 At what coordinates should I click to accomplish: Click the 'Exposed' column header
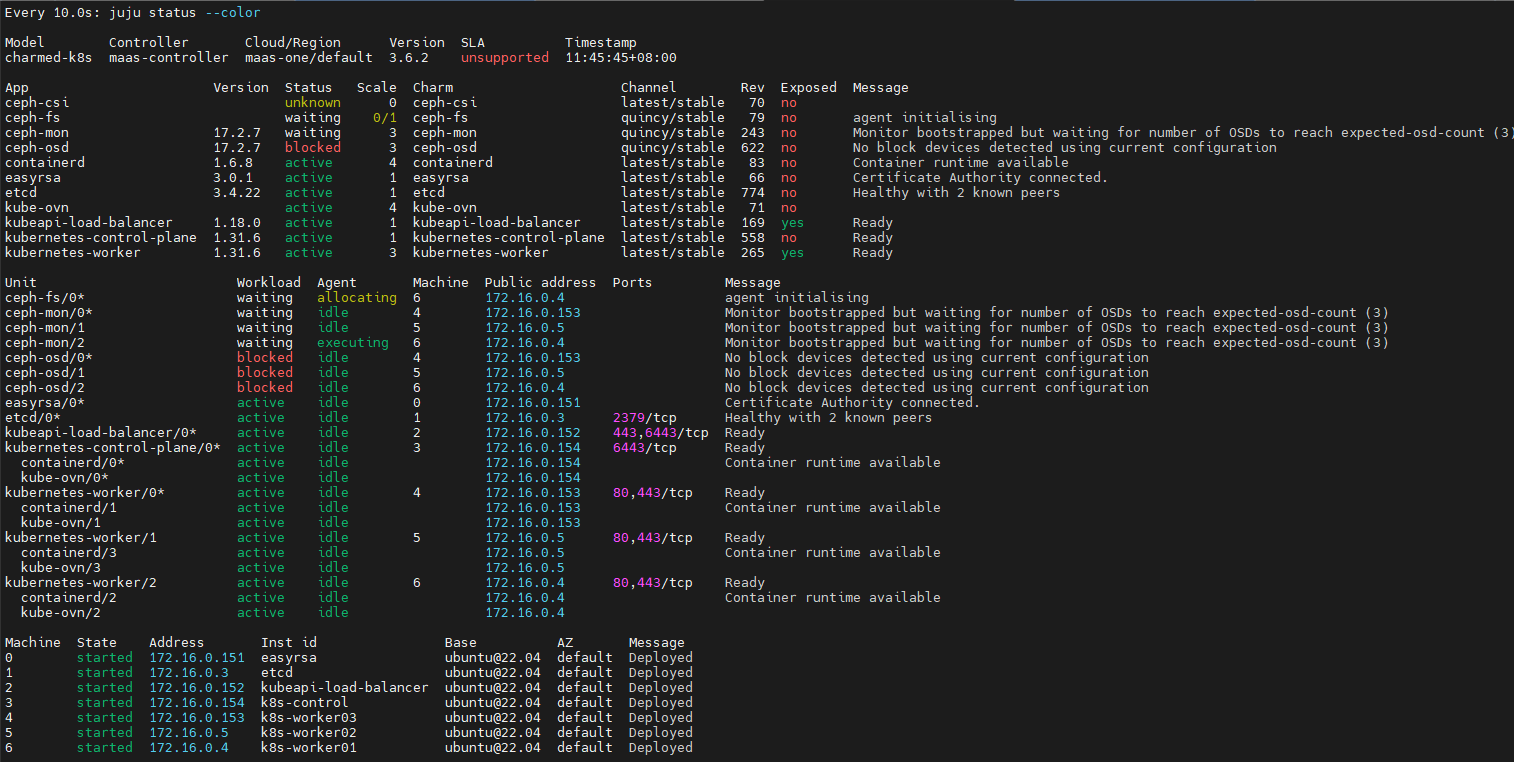point(809,87)
